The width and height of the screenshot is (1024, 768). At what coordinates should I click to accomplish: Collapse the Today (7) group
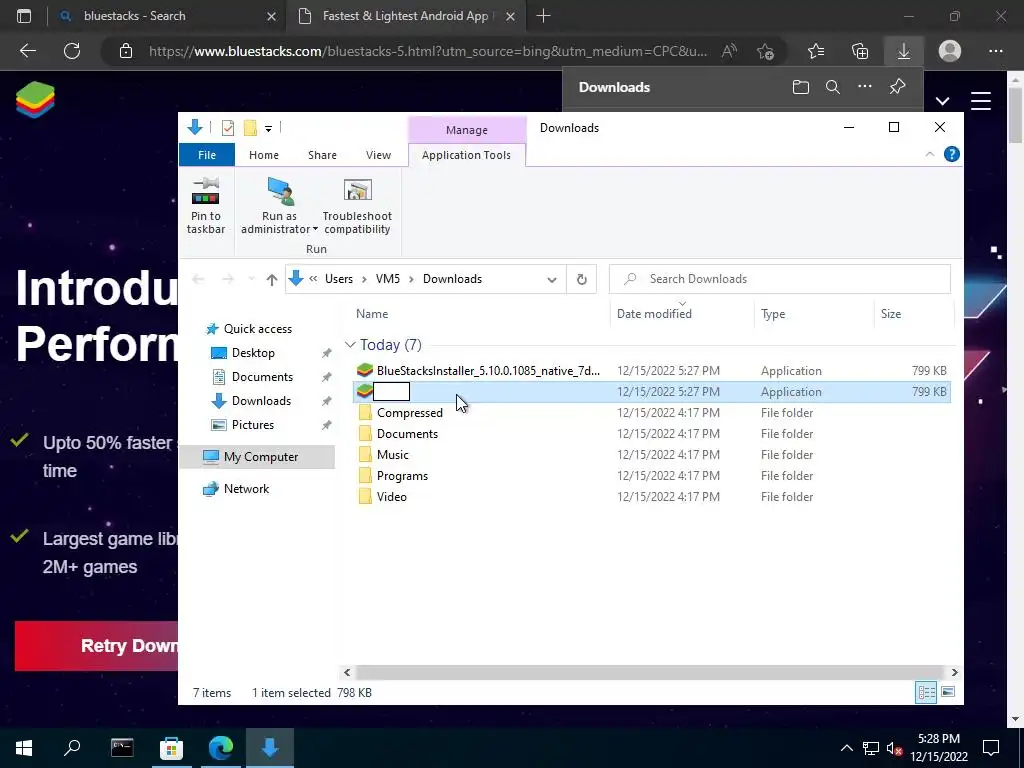[x=350, y=345]
